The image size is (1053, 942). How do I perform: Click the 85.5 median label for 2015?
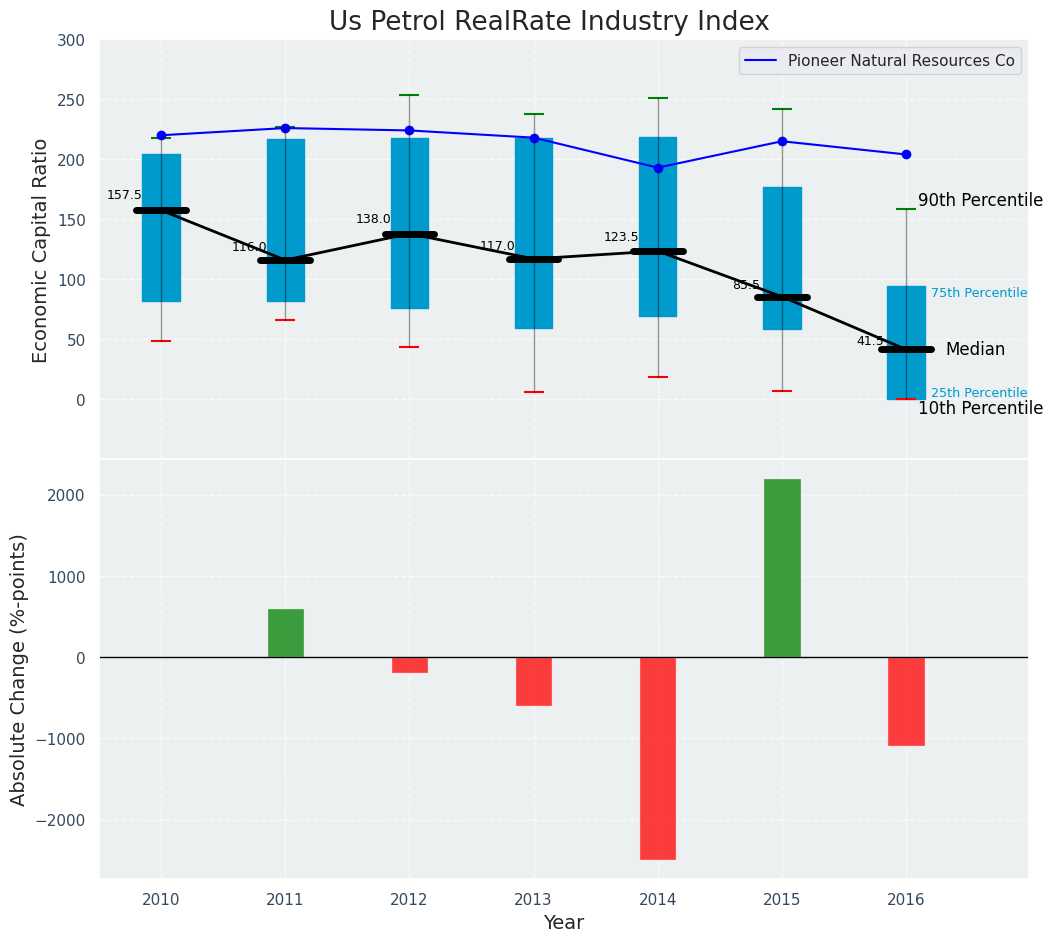pyautogui.click(x=746, y=285)
